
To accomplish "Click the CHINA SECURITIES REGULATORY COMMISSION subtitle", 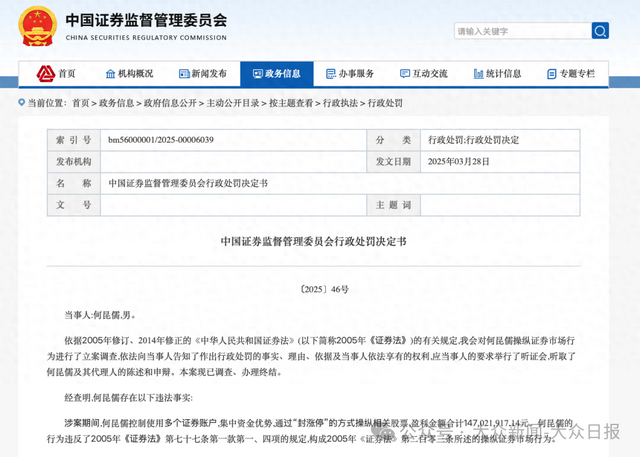I will click(146, 38).
